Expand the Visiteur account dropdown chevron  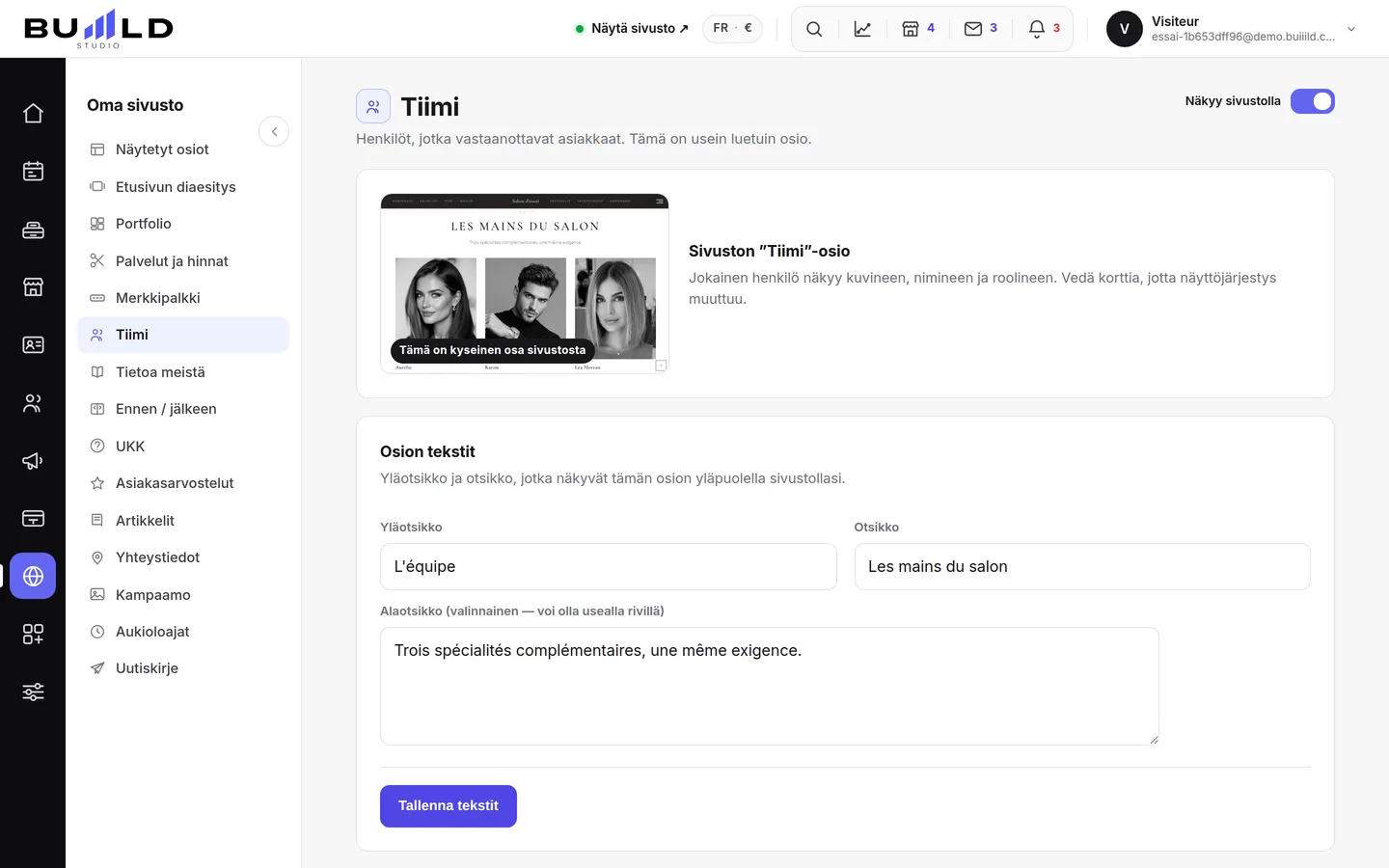click(1351, 29)
